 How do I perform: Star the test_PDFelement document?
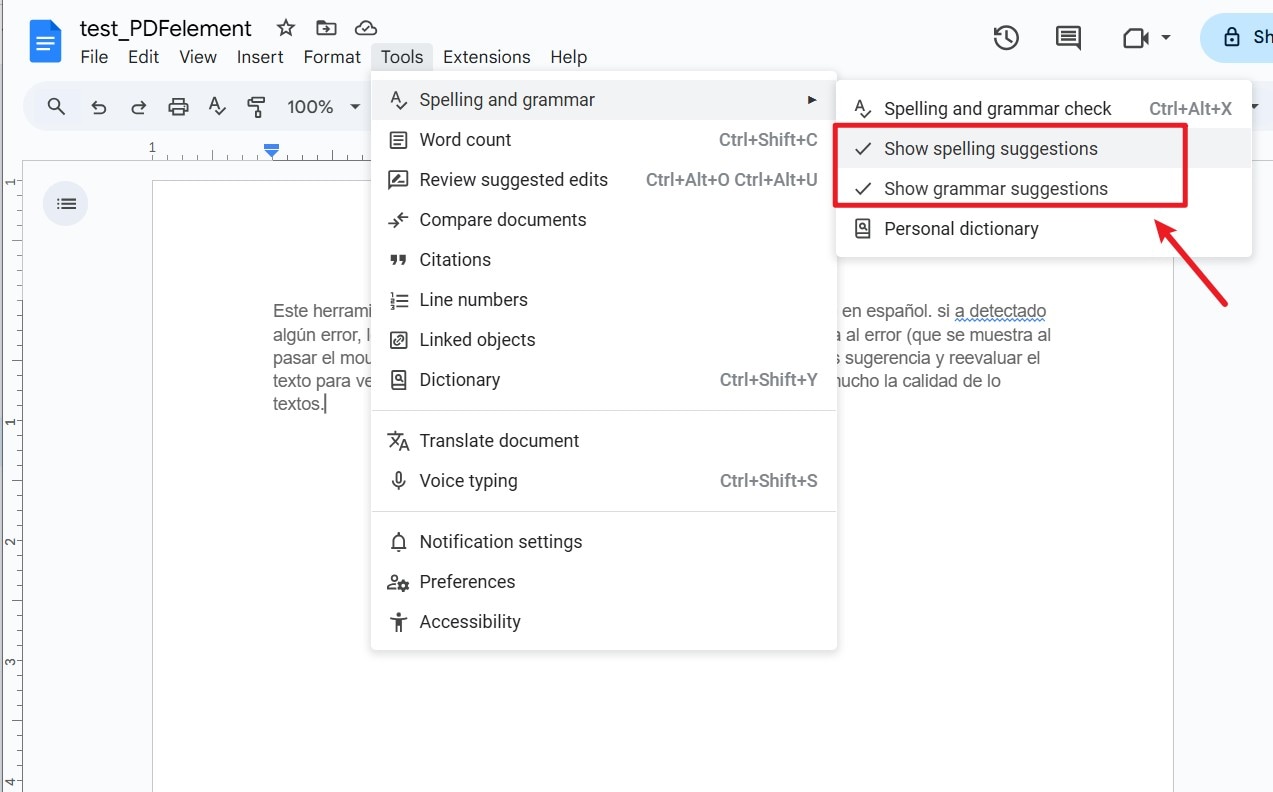click(286, 28)
